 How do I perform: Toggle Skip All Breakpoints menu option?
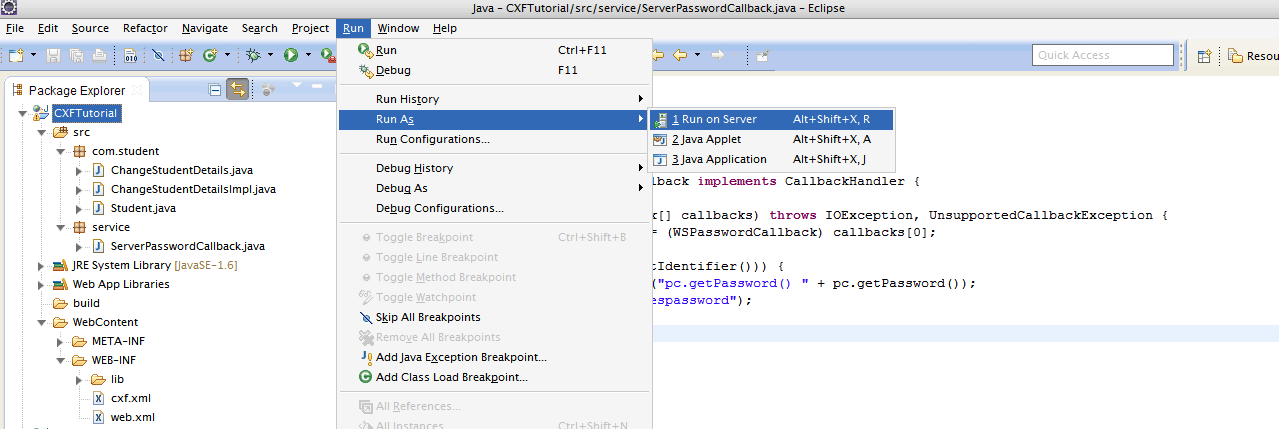click(x=427, y=317)
